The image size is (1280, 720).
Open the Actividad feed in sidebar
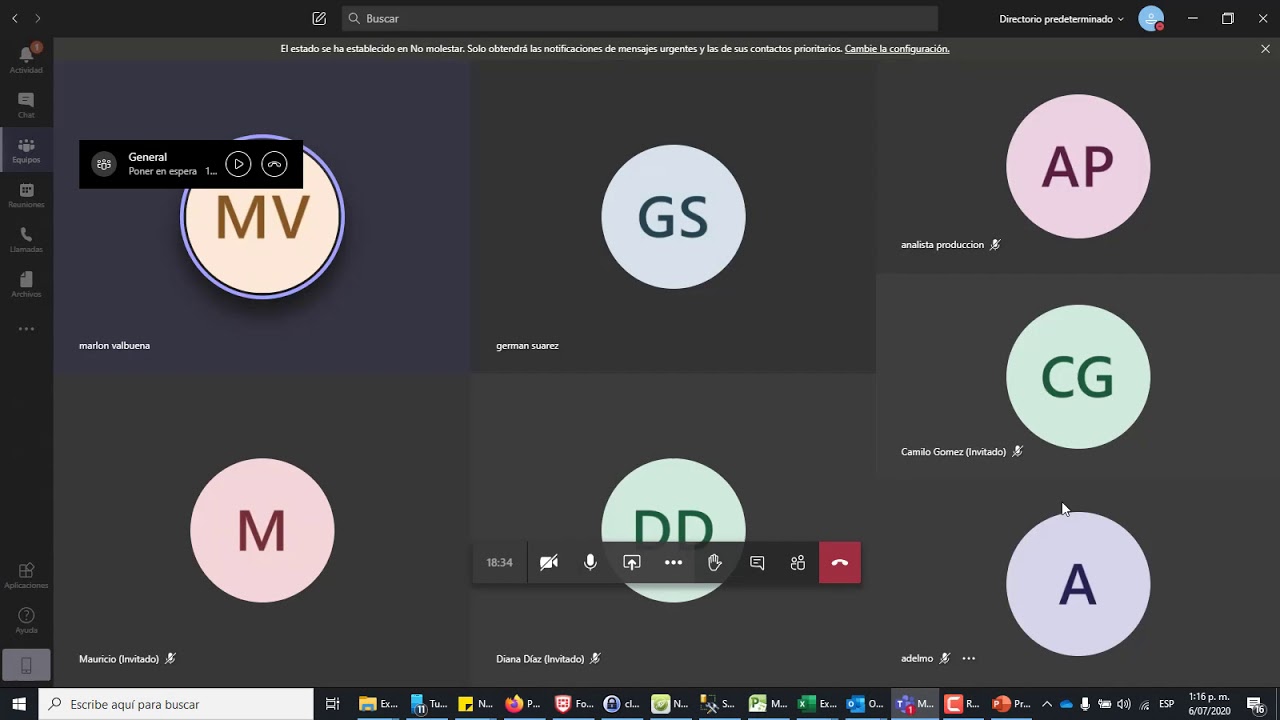(26, 59)
